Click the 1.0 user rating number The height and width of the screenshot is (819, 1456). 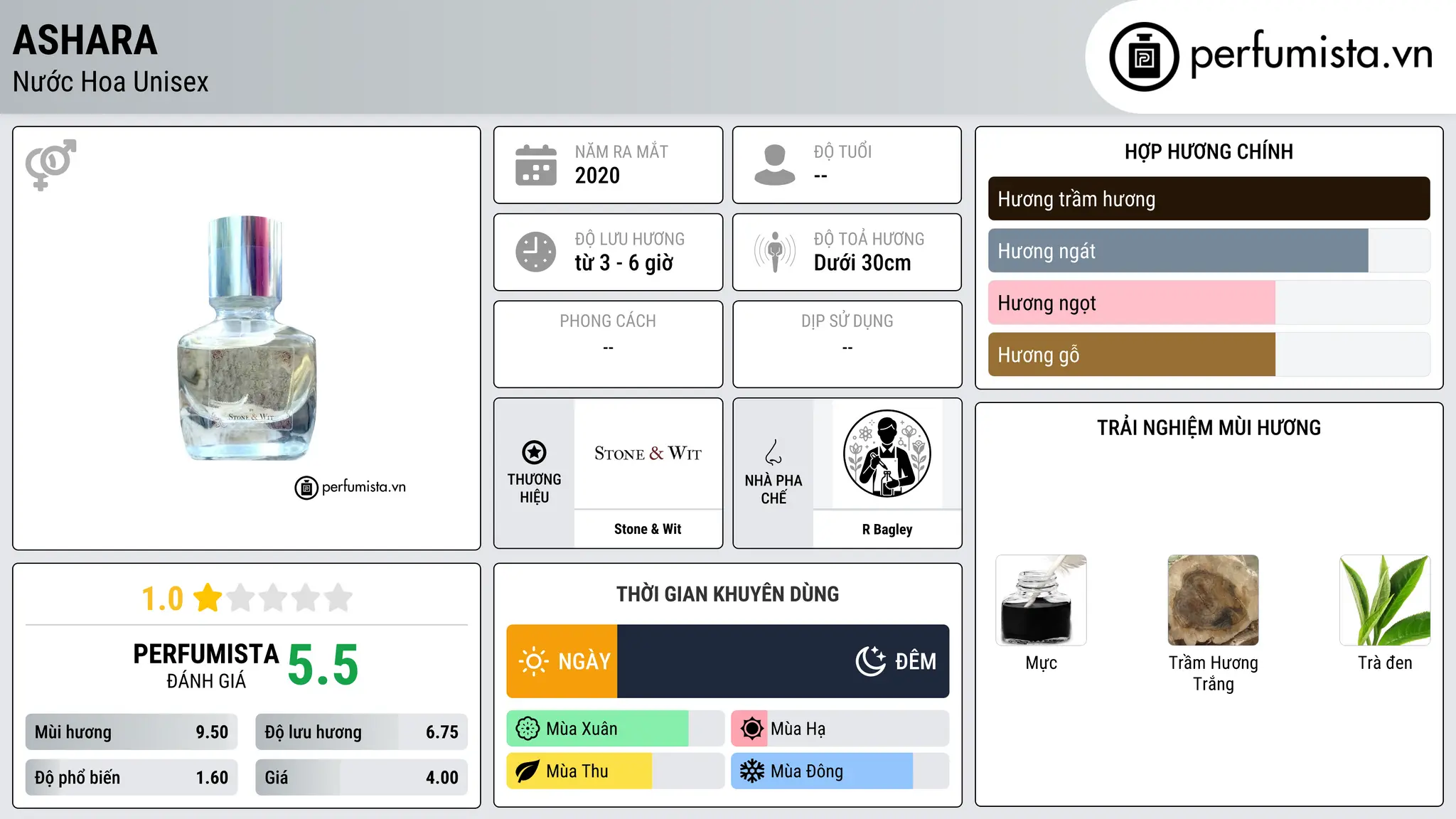(163, 599)
